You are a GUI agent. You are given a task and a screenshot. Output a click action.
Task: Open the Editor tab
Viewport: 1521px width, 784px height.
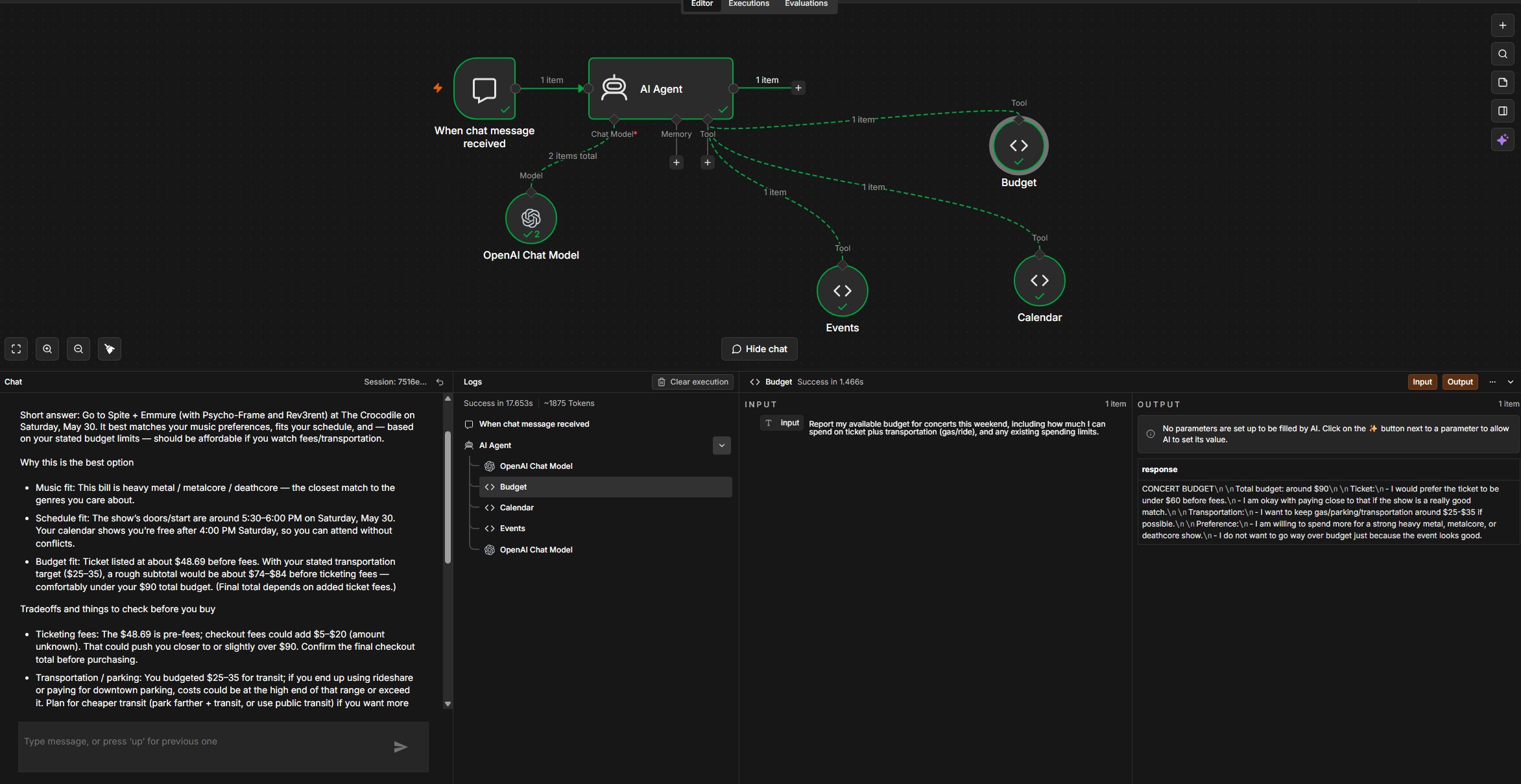(702, 4)
